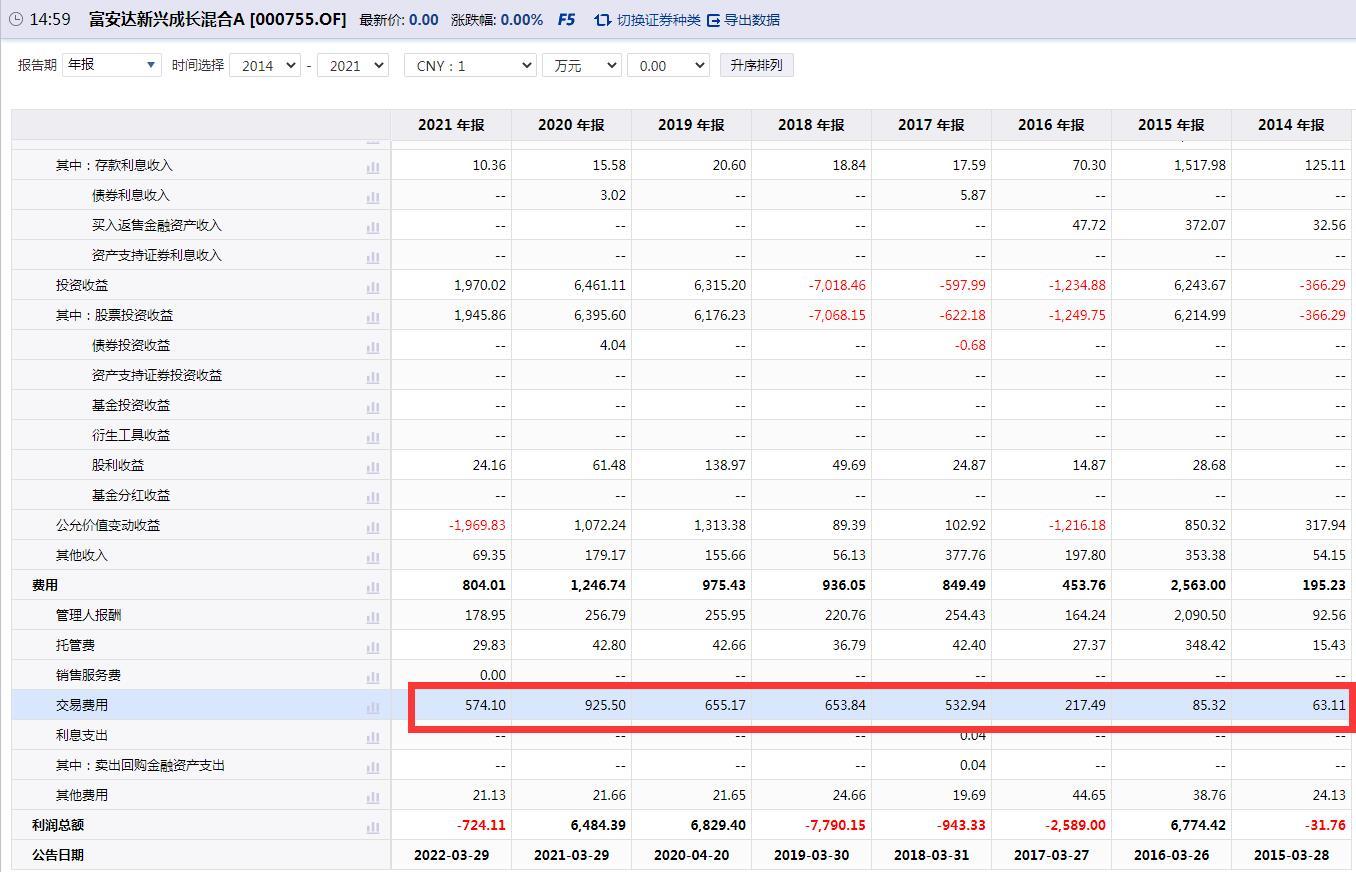This screenshot has height=872, width=1356.
Task: Expand the start year 2014 dropdown
Action: tap(264, 65)
